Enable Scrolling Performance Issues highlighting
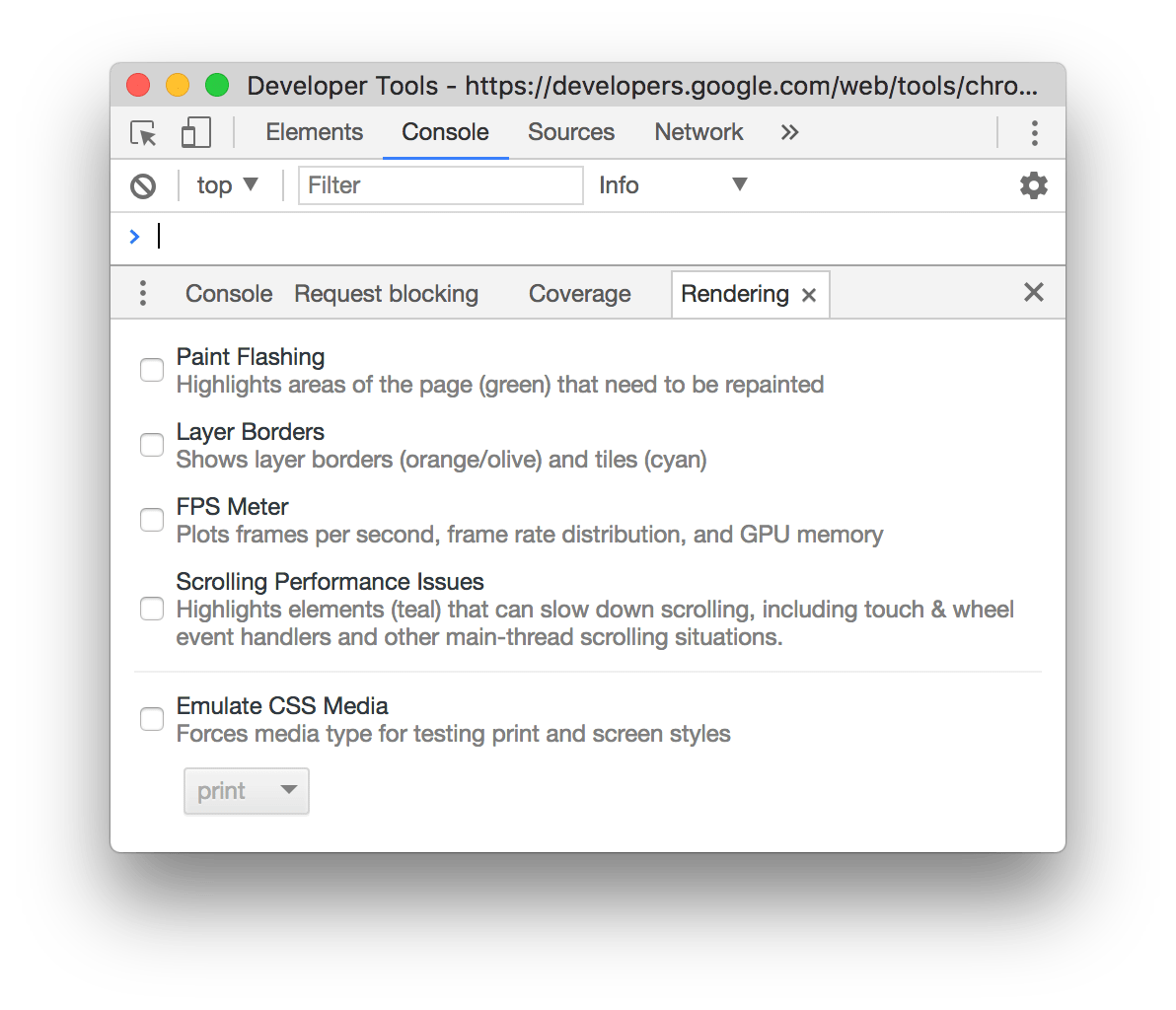 coord(151,609)
